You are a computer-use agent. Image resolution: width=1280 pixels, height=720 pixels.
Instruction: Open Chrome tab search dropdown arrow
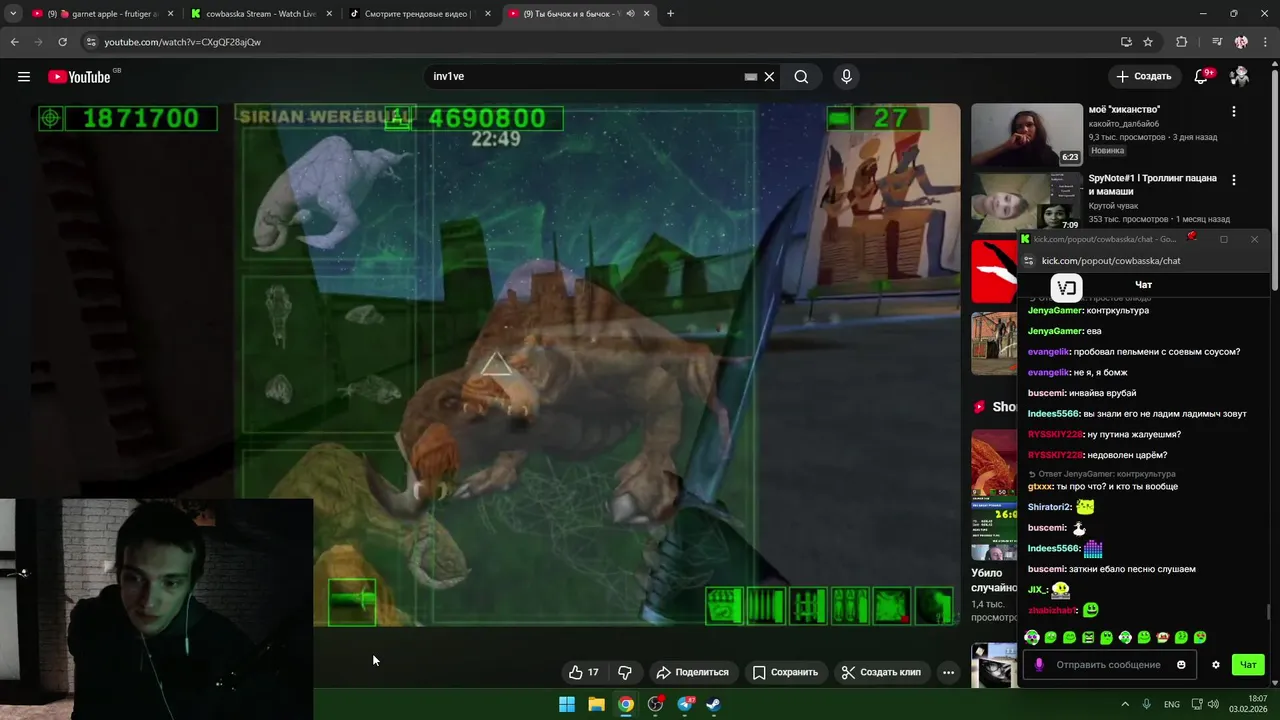click(x=13, y=14)
